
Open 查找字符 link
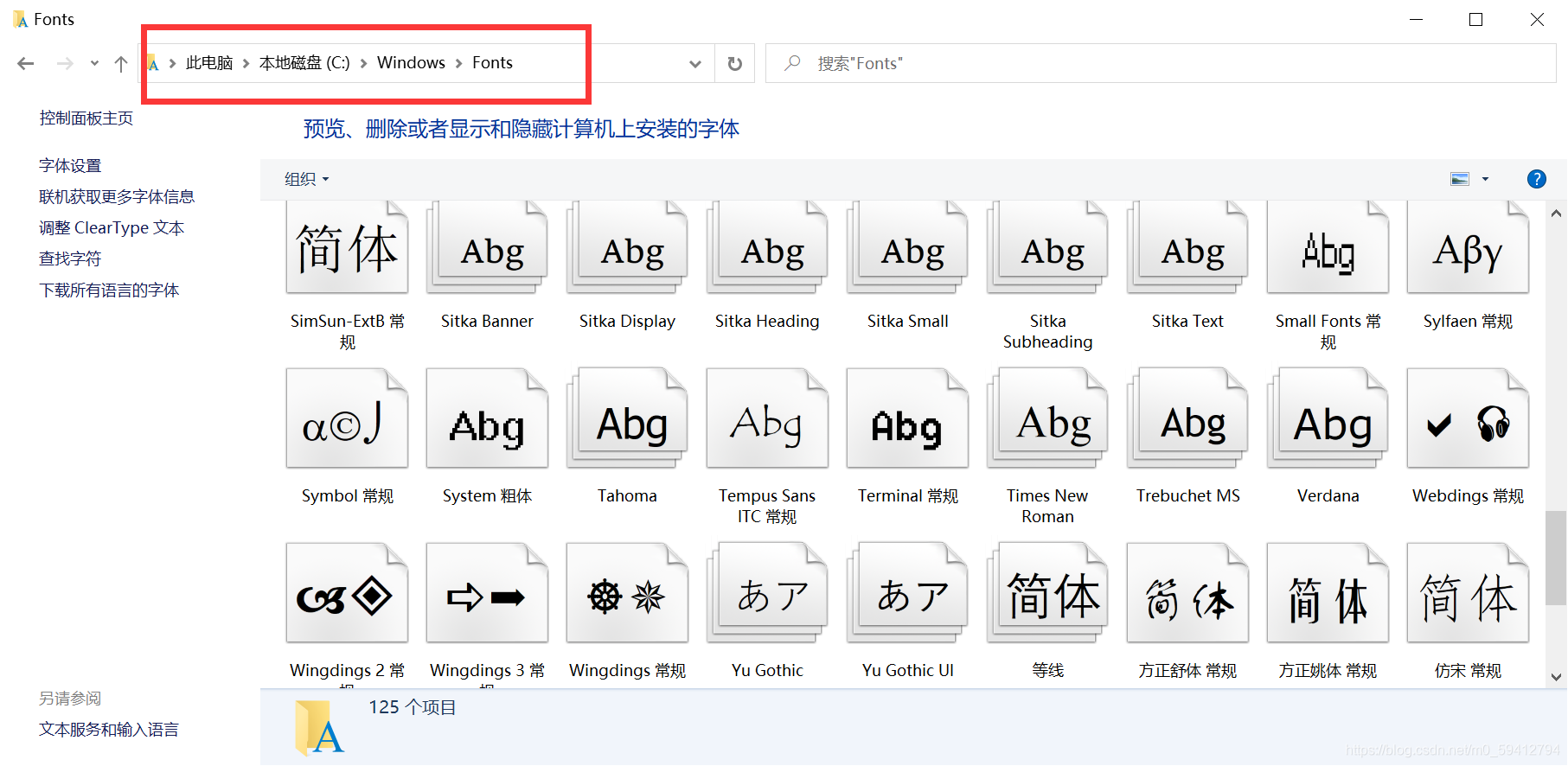pyautogui.click(x=70, y=259)
